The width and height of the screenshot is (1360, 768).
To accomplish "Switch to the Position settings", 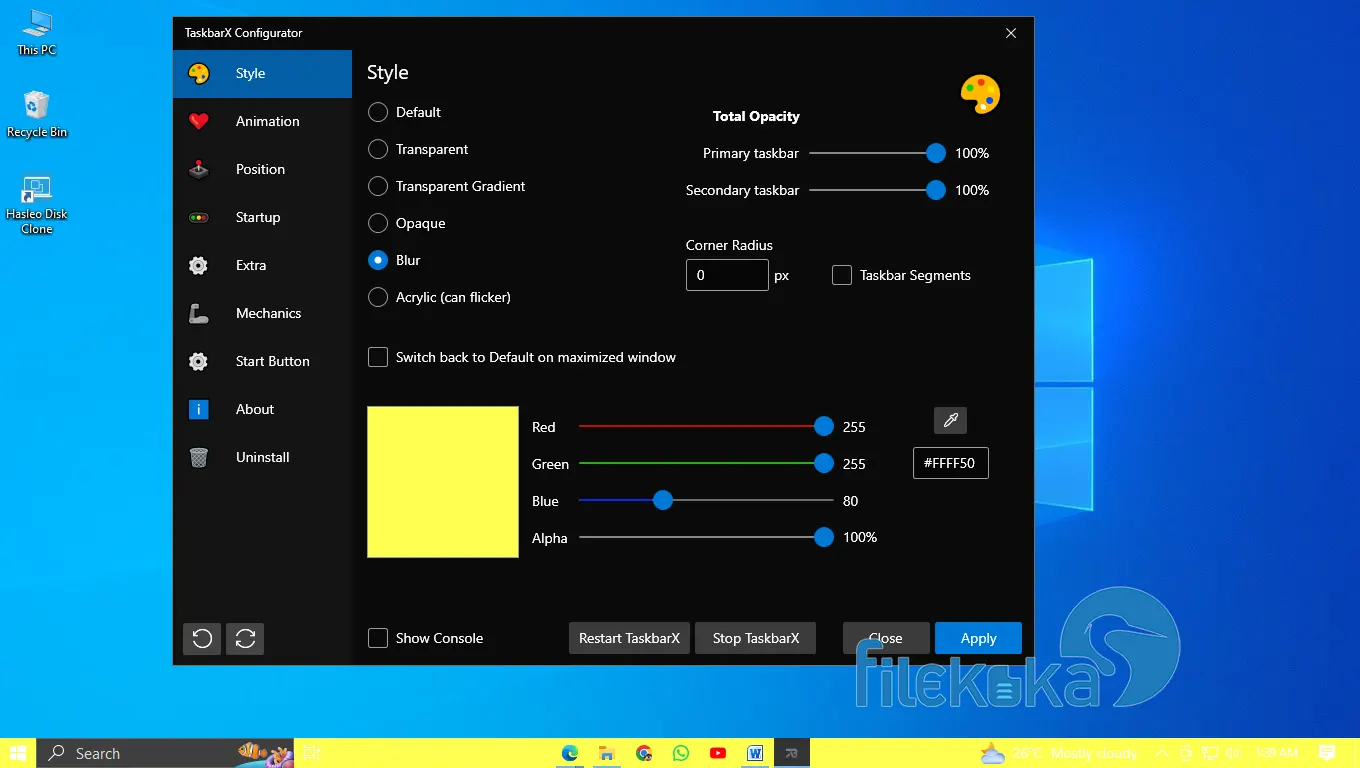I will tap(262, 169).
